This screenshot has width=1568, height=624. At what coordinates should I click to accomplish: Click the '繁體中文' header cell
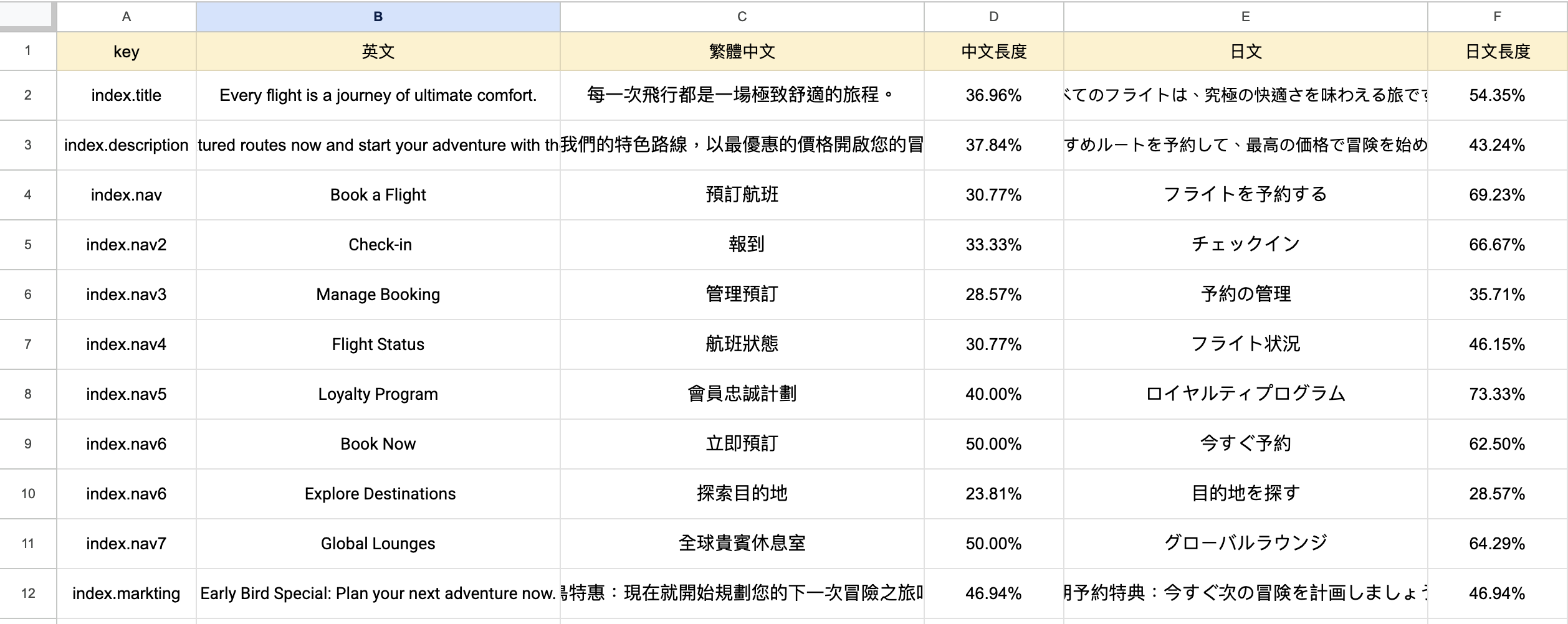coord(742,52)
